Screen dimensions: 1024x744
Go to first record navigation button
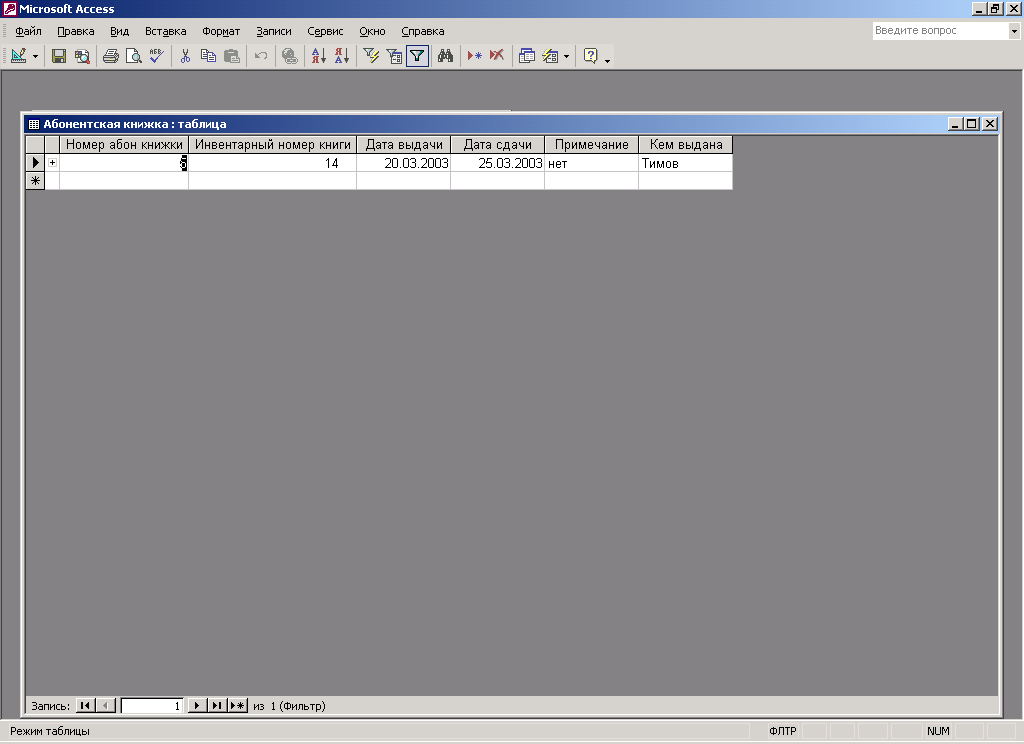[x=85, y=705]
